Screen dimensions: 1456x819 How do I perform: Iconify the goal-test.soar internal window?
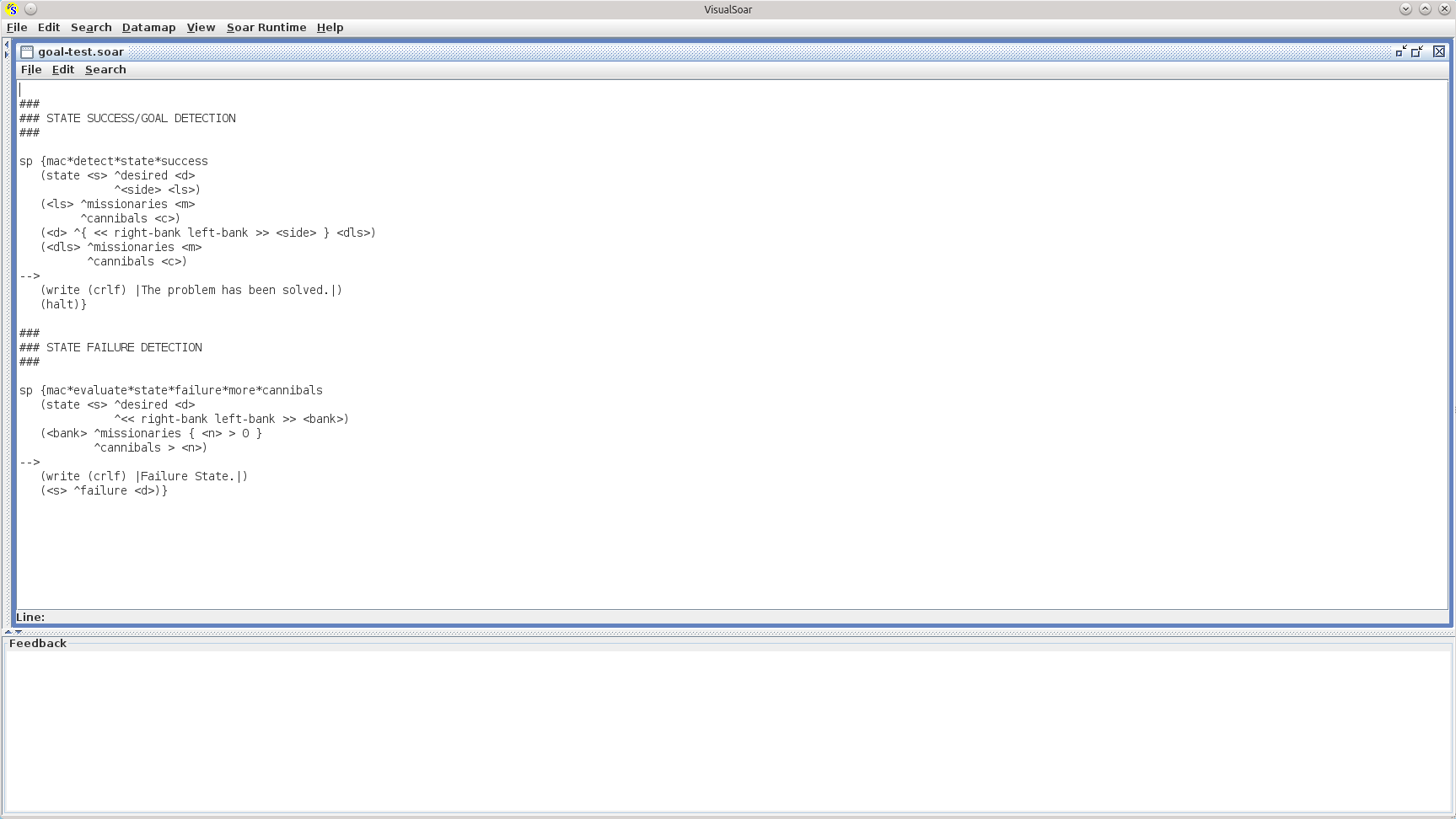(1400, 52)
